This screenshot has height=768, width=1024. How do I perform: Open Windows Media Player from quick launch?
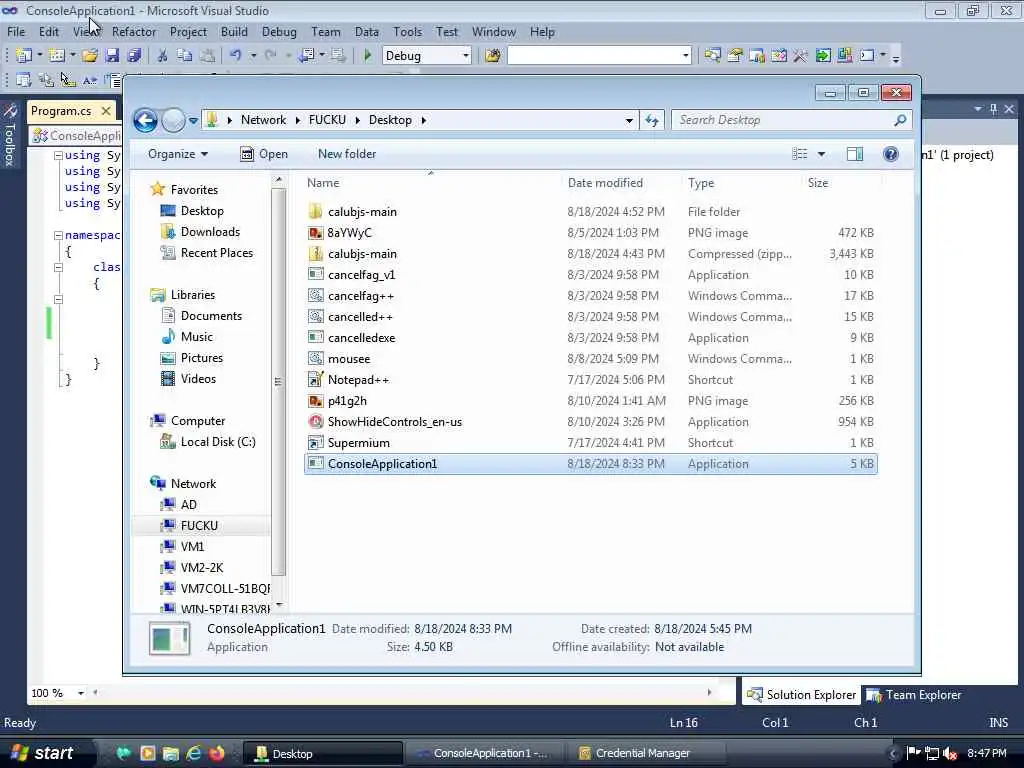tap(148, 753)
